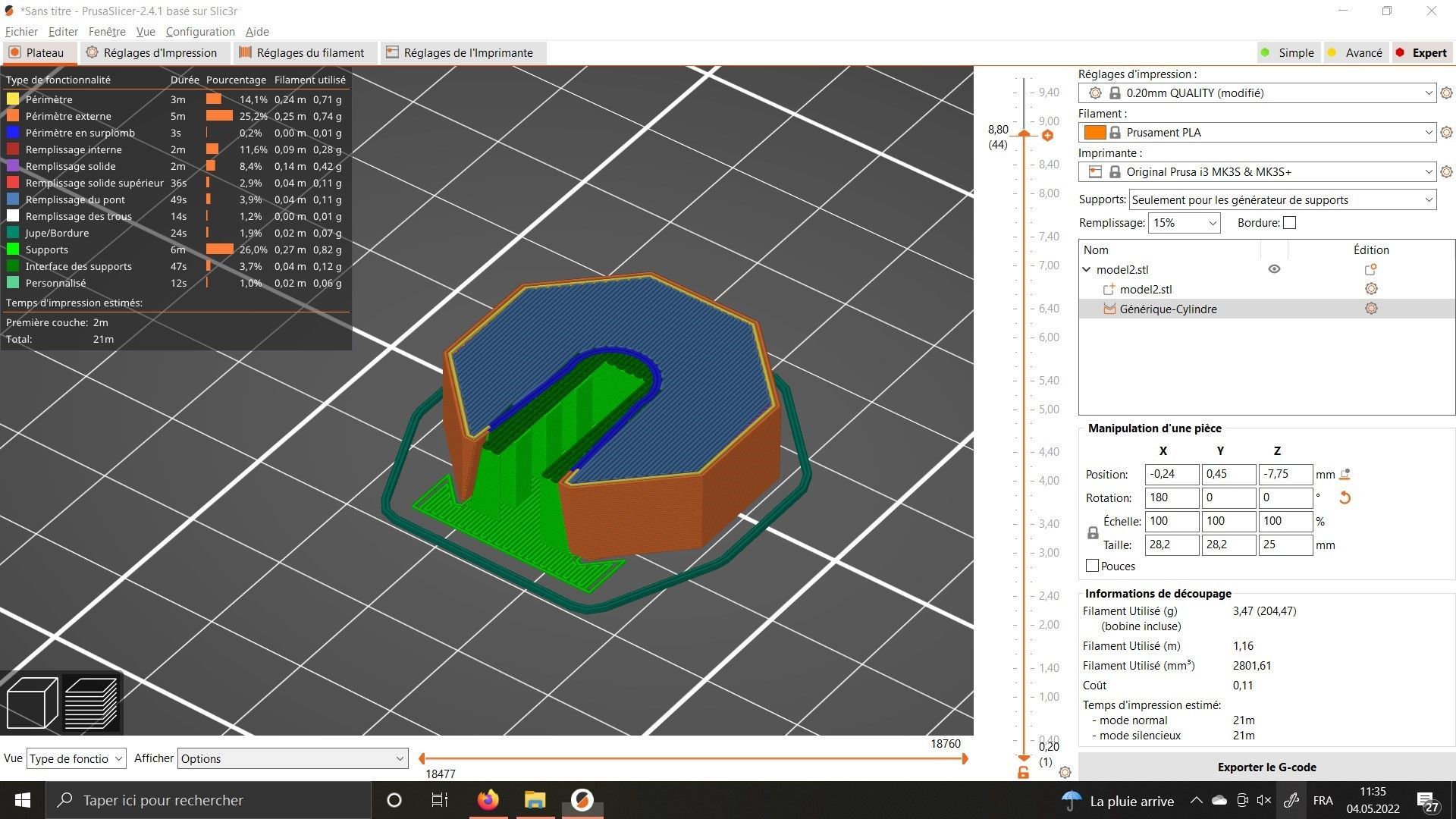The image size is (1456, 819).
Task: Toggle visibility eye for model2.stl
Action: [1274, 269]
